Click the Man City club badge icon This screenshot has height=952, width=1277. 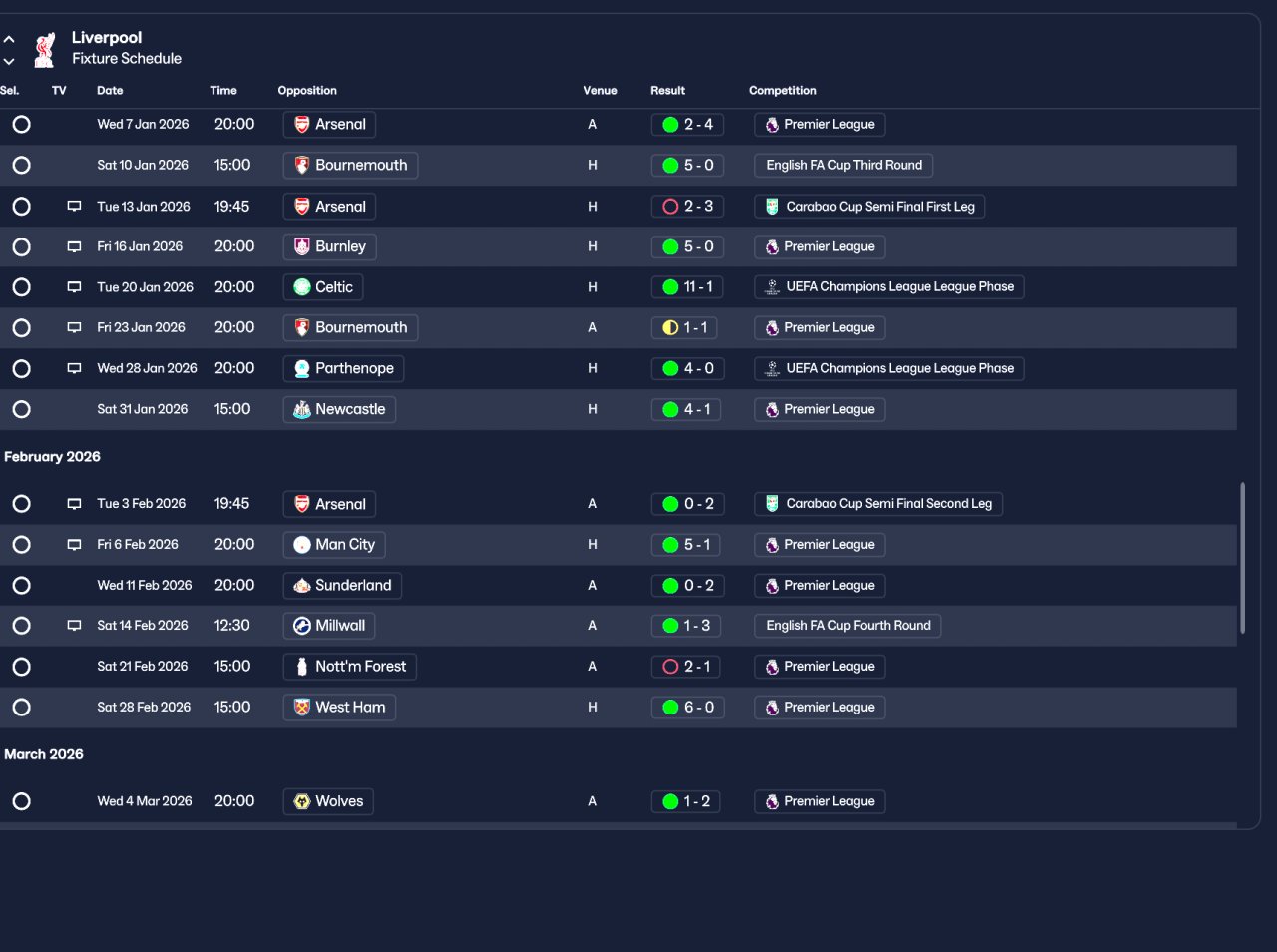click(x=302, y=545)
